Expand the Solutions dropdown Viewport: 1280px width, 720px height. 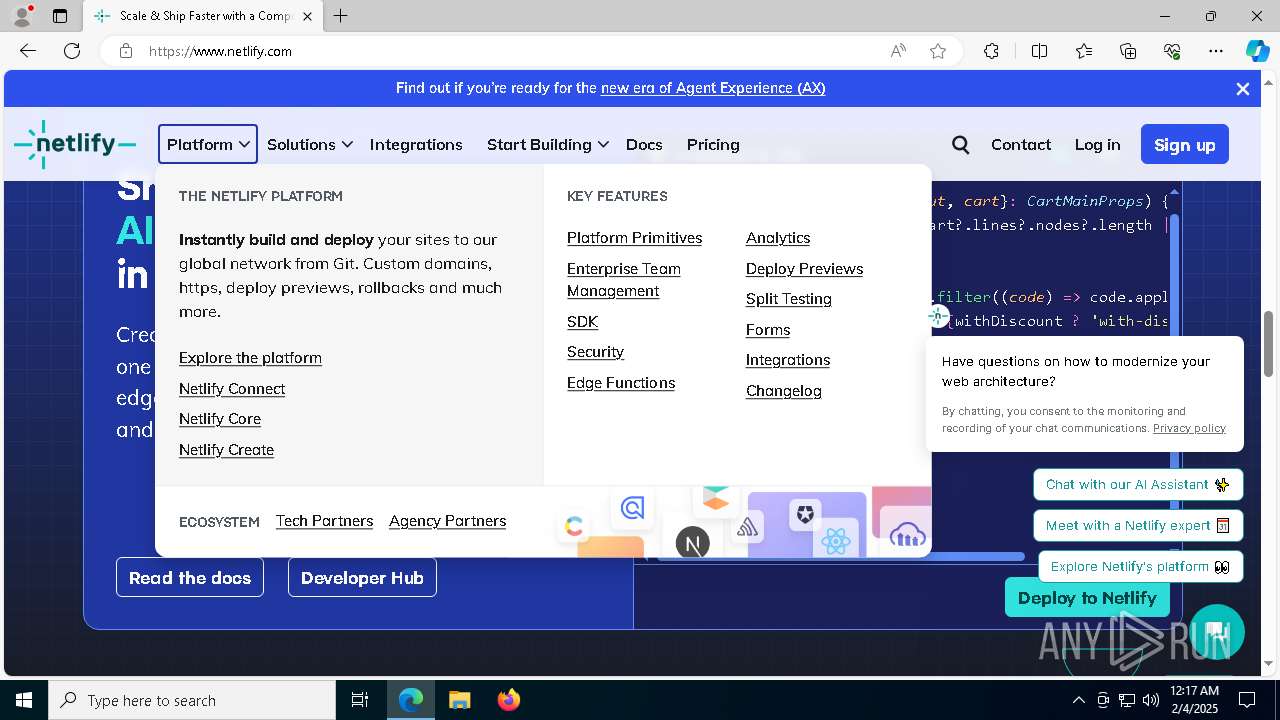(x=310, y=144)
